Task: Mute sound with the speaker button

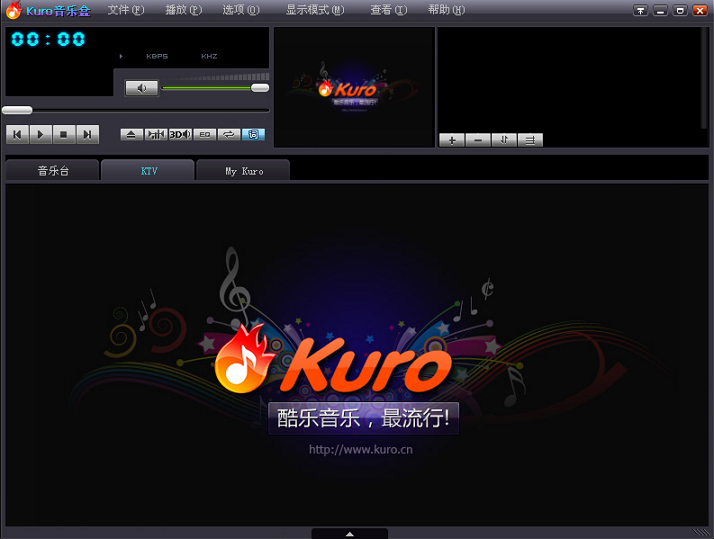Action: click(142, 88)
